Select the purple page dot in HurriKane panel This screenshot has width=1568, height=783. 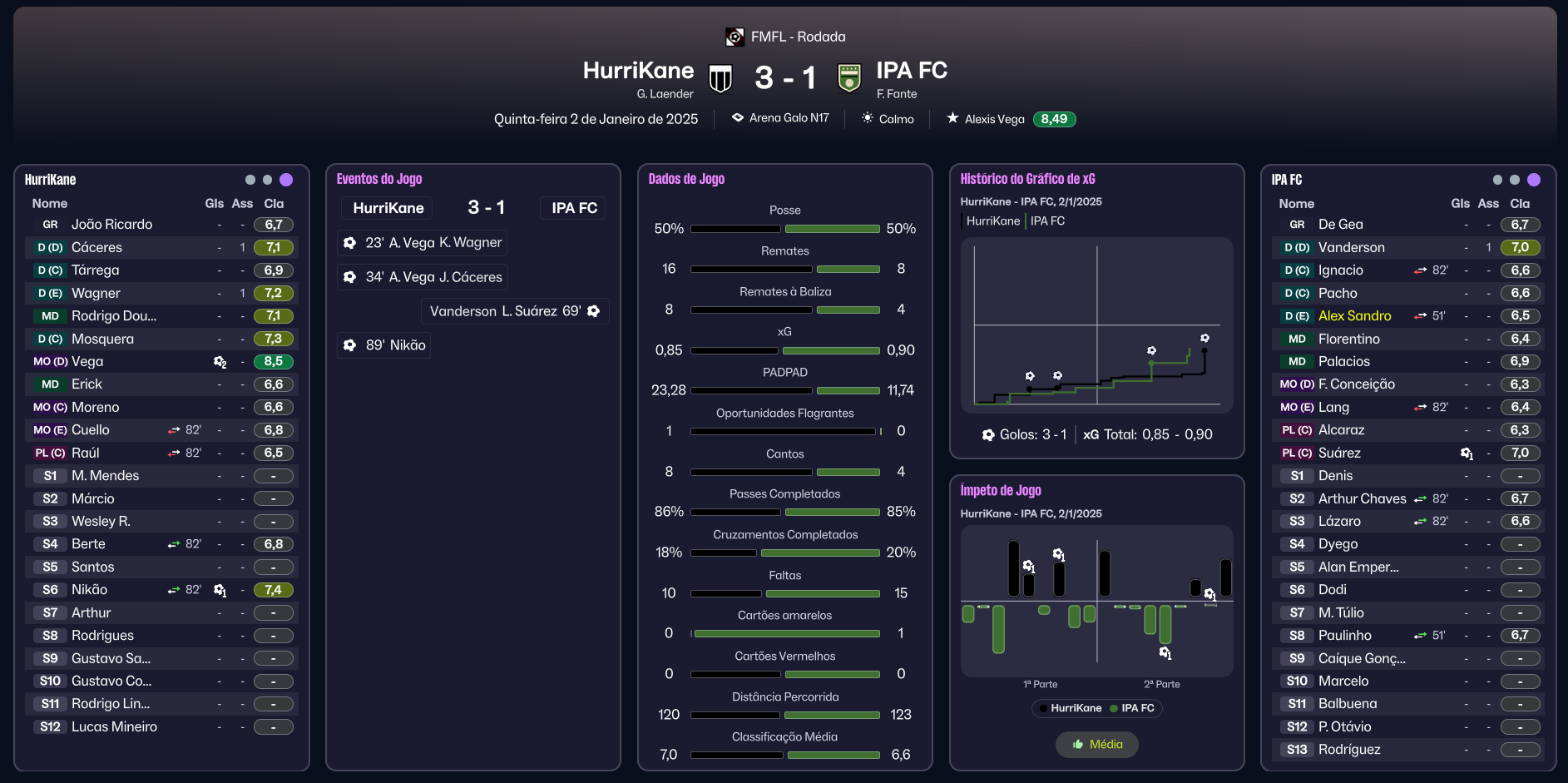point(286,180)
